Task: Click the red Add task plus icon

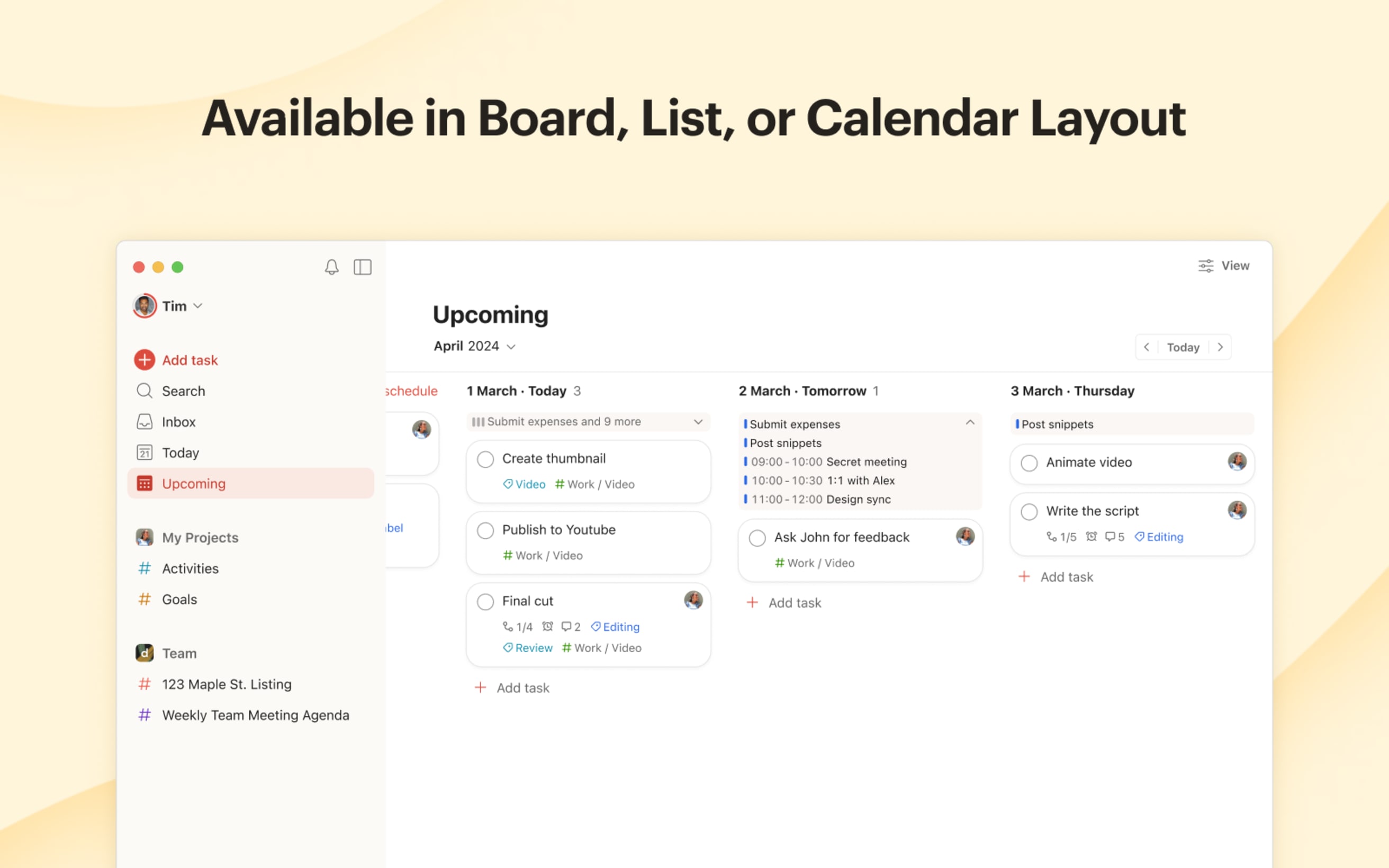Action: pos(145,360)
